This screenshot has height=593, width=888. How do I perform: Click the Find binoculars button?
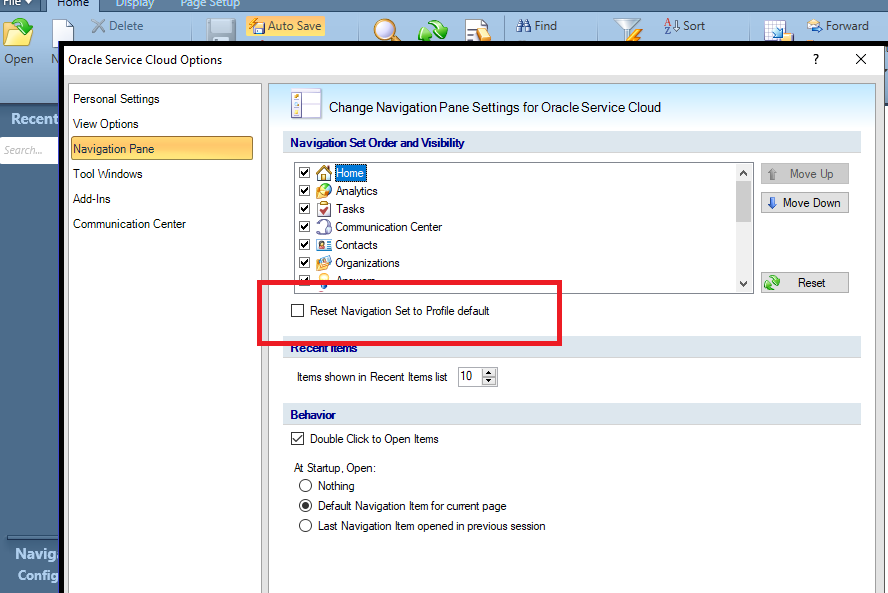click(536, 26)
